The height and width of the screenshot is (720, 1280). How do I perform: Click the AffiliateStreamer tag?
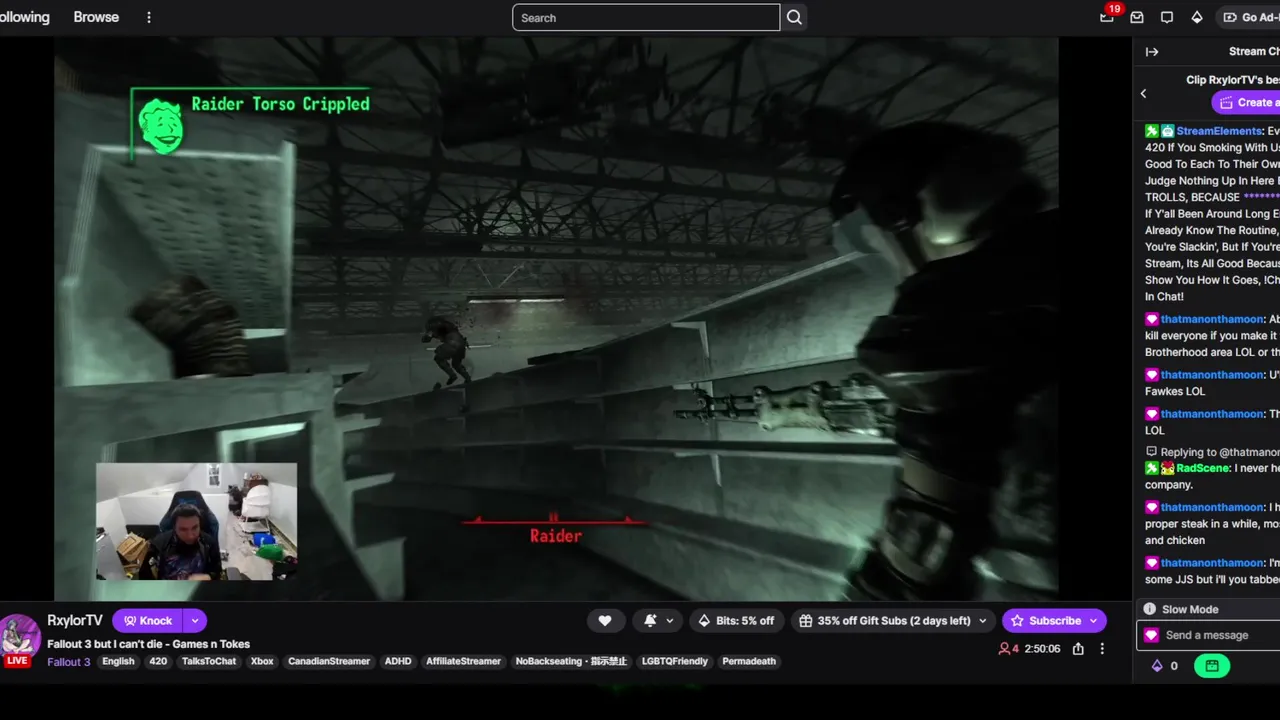click(x=463, y=661)
